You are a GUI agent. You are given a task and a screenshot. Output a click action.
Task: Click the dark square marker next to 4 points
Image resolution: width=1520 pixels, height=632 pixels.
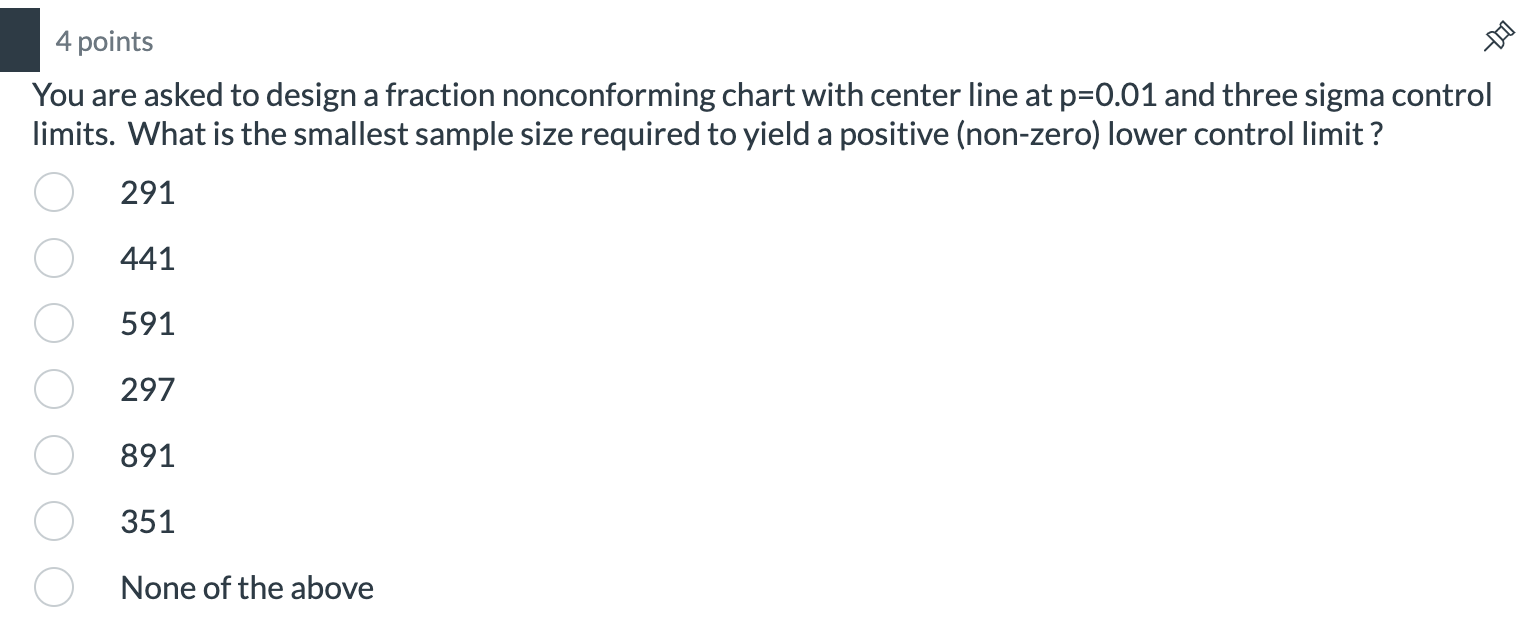pos(18,40)
